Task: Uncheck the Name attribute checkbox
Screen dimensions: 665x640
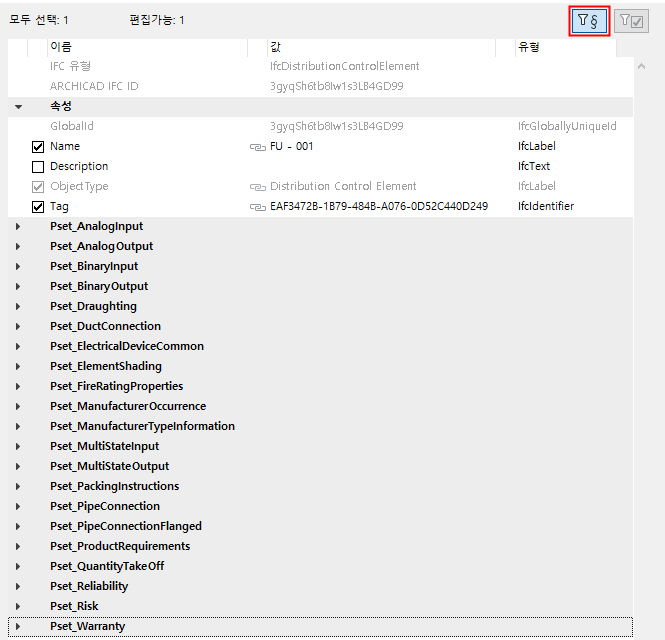Action: tap(38, 147)
